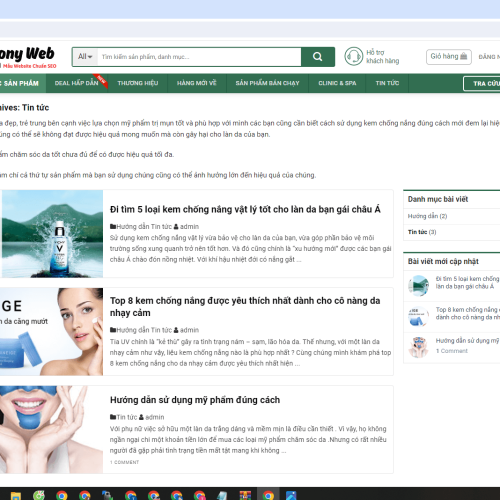Click the folder category icon in first article
Image resolution: width=500 pixels, height=500 pixels.
pos(113,227)
